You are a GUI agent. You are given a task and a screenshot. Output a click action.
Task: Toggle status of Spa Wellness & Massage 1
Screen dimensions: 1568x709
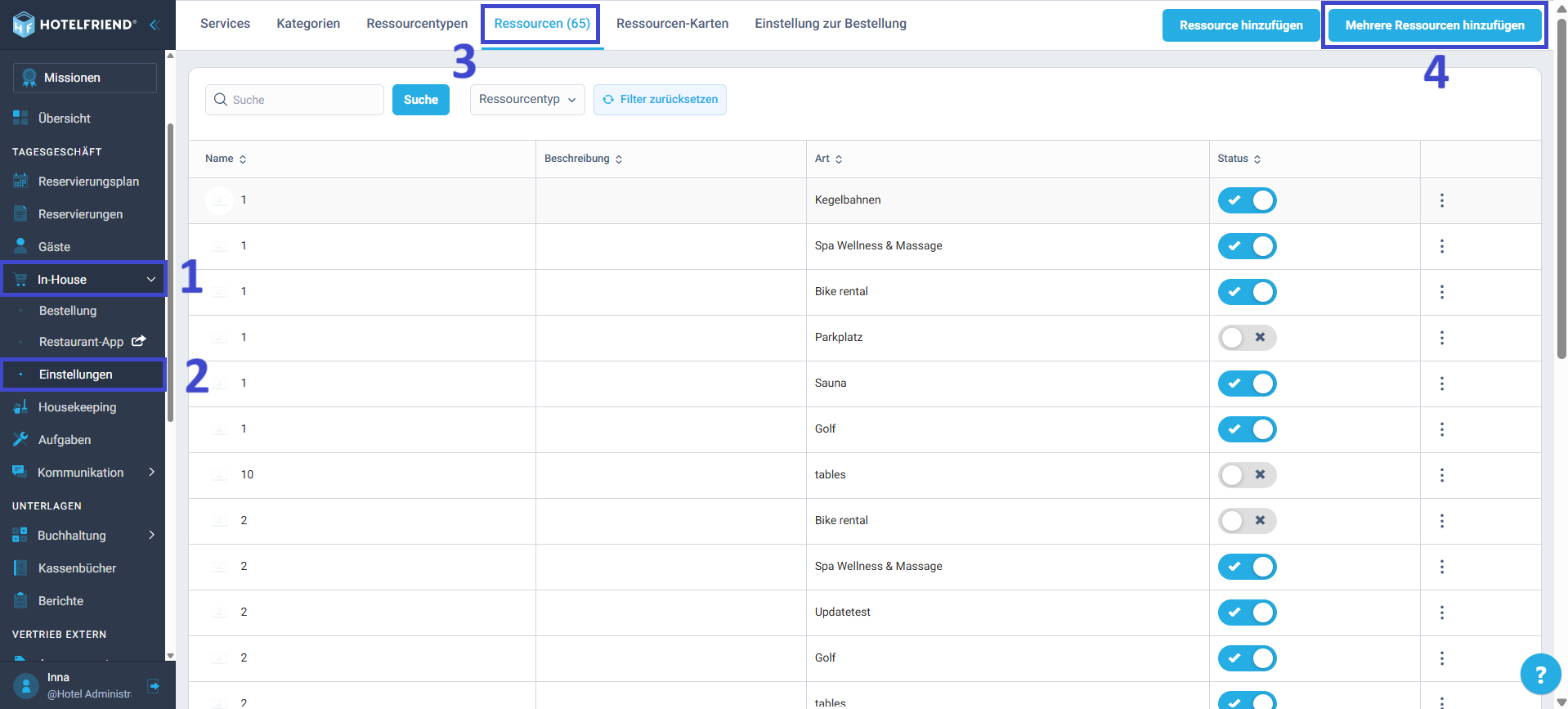point(1247,246)
